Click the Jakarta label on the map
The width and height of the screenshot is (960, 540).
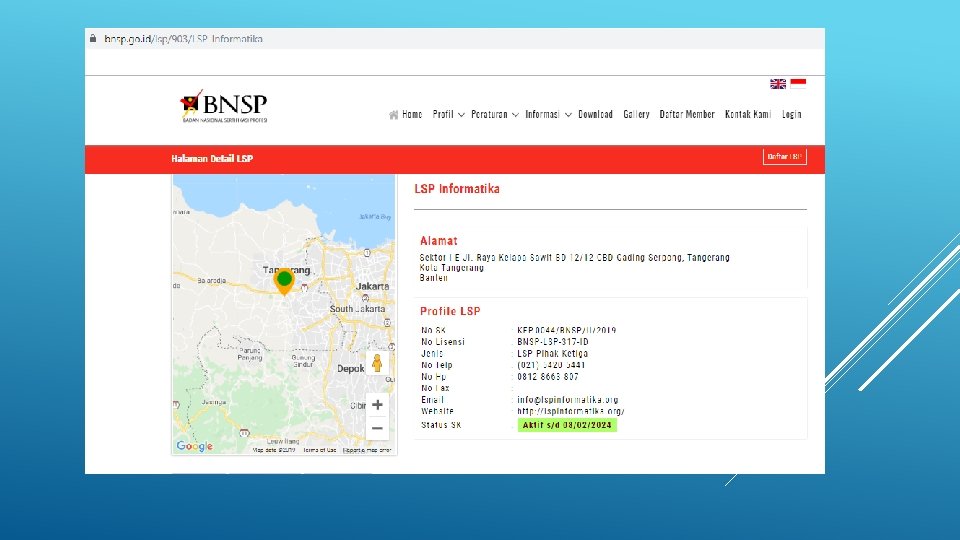click(372, 286)
